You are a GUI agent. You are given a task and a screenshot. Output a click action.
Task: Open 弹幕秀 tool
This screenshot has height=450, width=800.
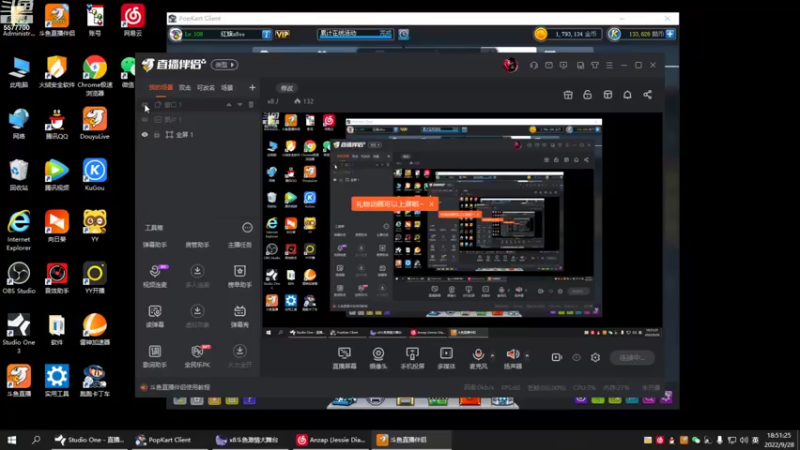pyautogui.click(x=240, y=316)
